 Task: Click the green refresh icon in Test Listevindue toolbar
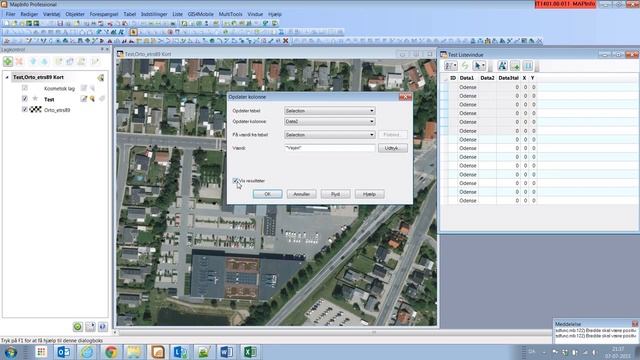click(465, 66)
